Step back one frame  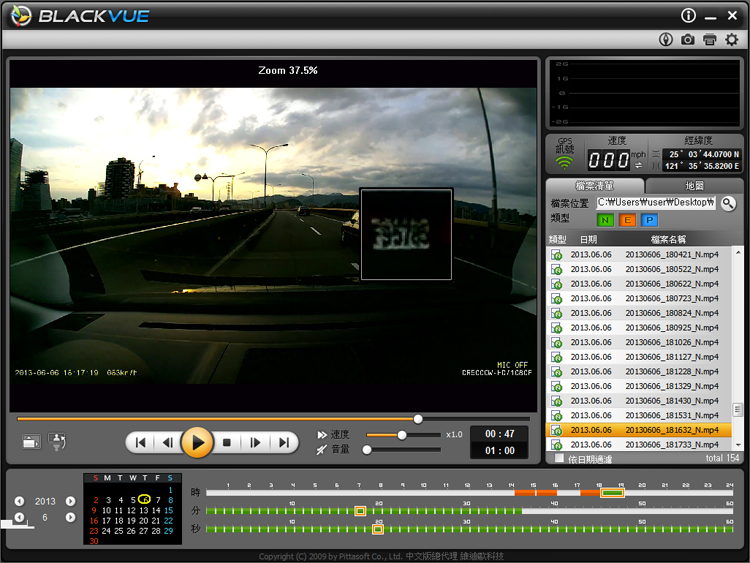169,442
